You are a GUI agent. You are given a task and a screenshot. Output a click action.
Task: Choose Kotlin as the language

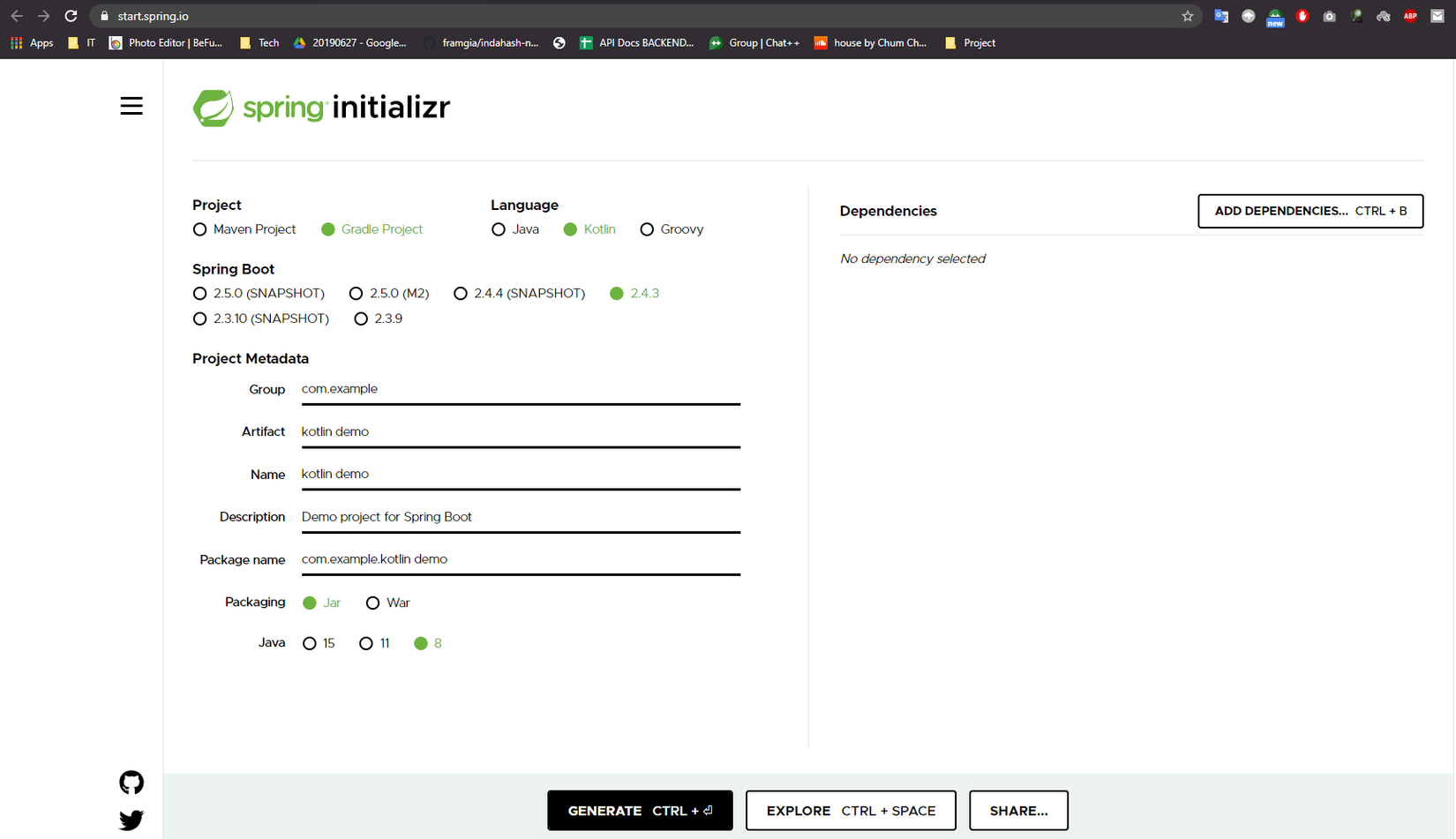pyautogui.click(x=570, y=229)
